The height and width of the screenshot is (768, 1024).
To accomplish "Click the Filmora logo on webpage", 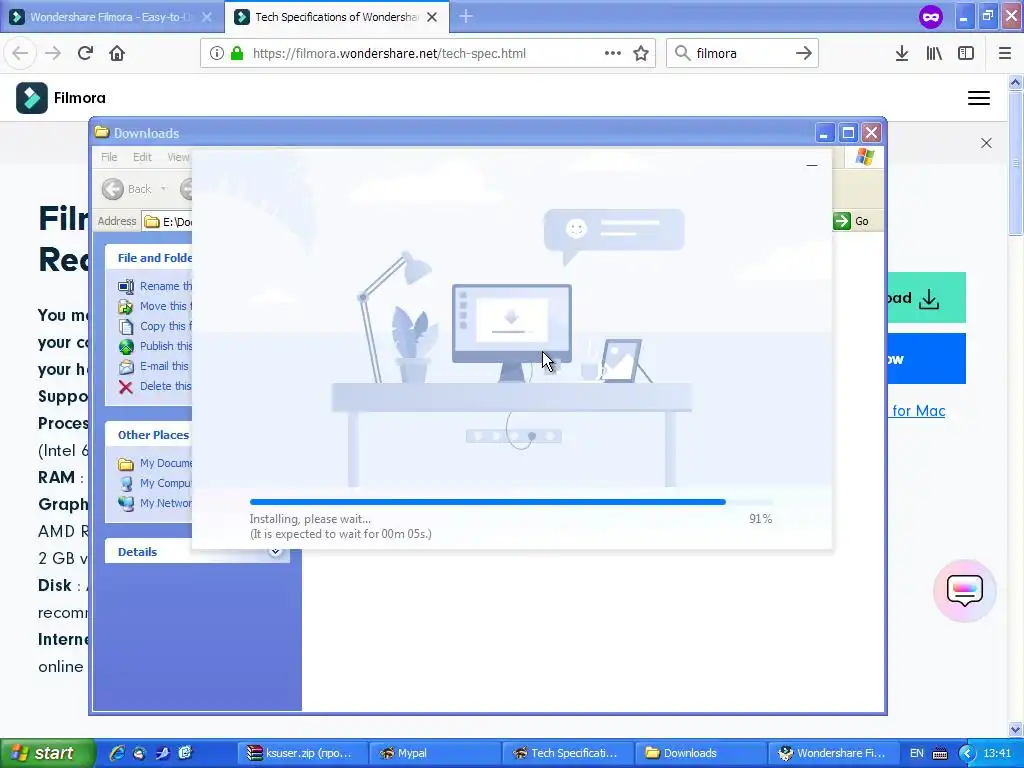I will pos(61,97).
